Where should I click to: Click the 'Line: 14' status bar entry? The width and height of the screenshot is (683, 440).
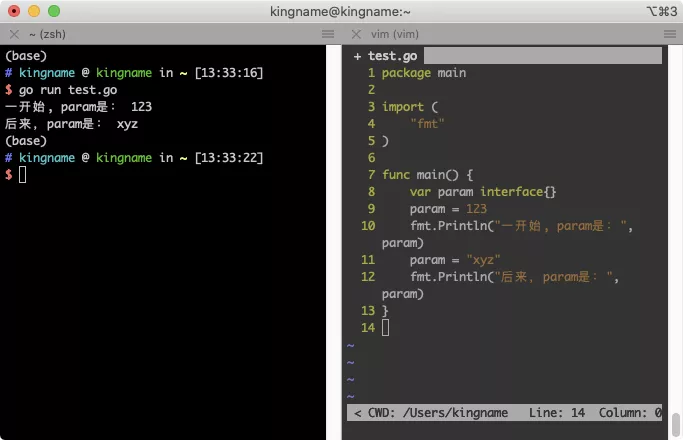pyautogui.click(x=557, y=413)
